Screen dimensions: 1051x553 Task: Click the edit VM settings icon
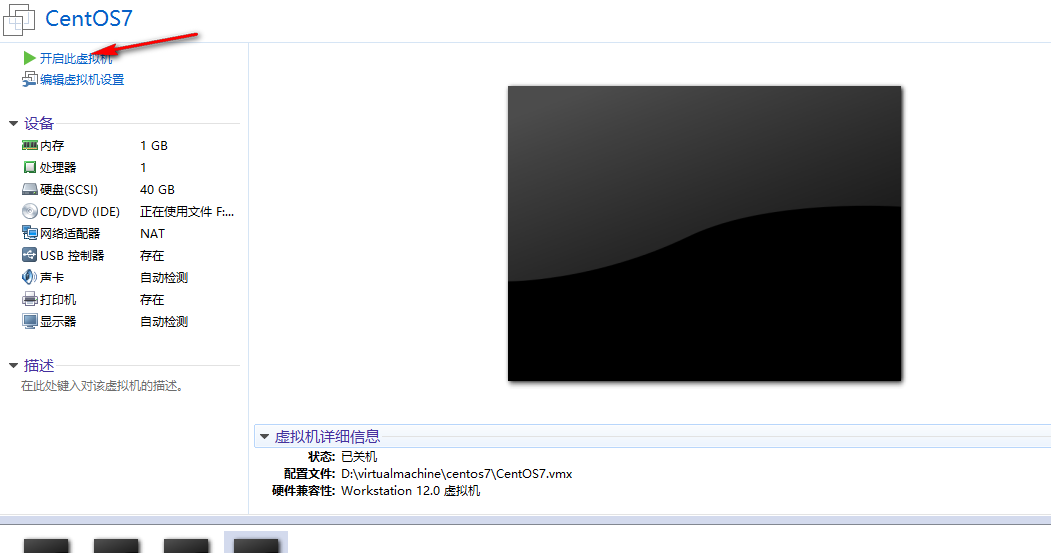pos(29,80)
